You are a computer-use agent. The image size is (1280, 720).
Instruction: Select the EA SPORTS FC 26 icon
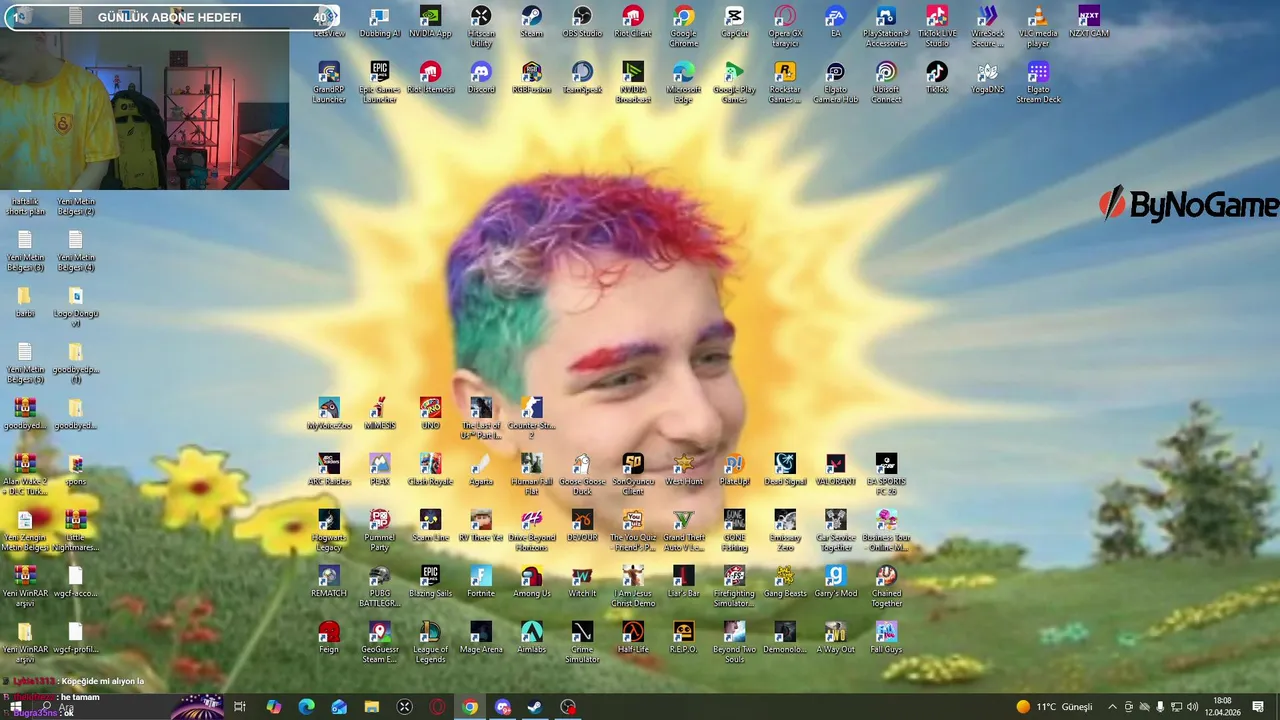pyautogui.click(x=886, y=475)
